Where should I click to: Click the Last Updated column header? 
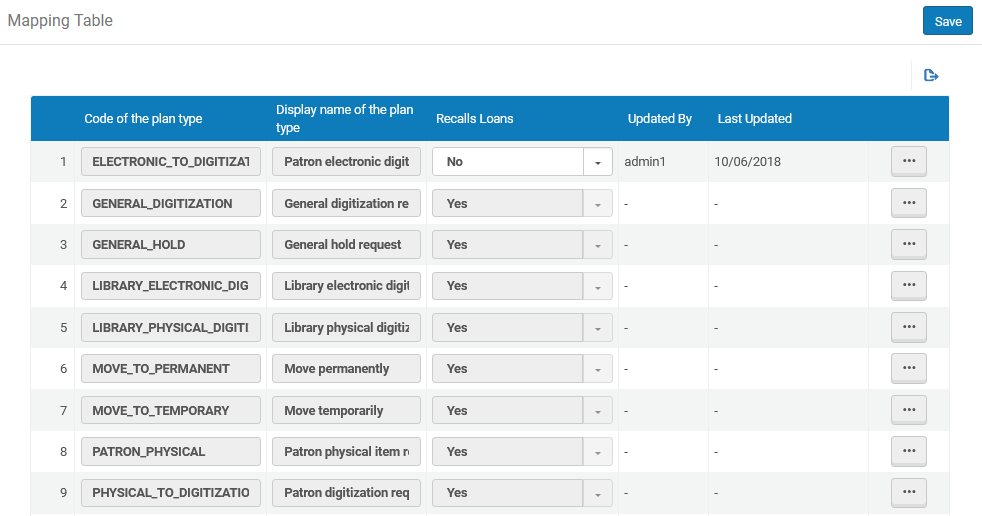[x=754, y=119]
